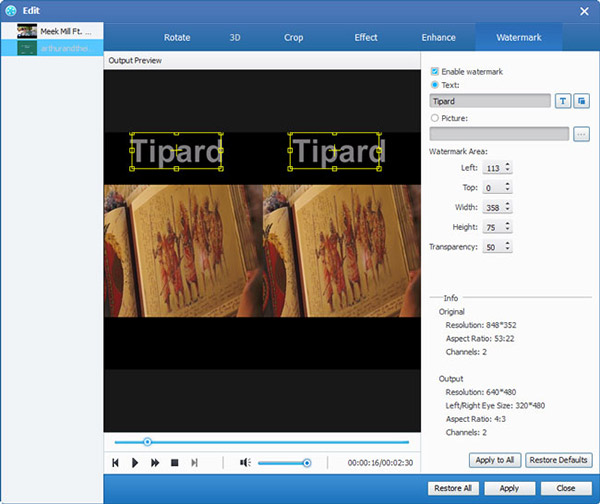Click the Apply to All button
600x504 pixels.
pyautogui.click(x=495, y=460)
